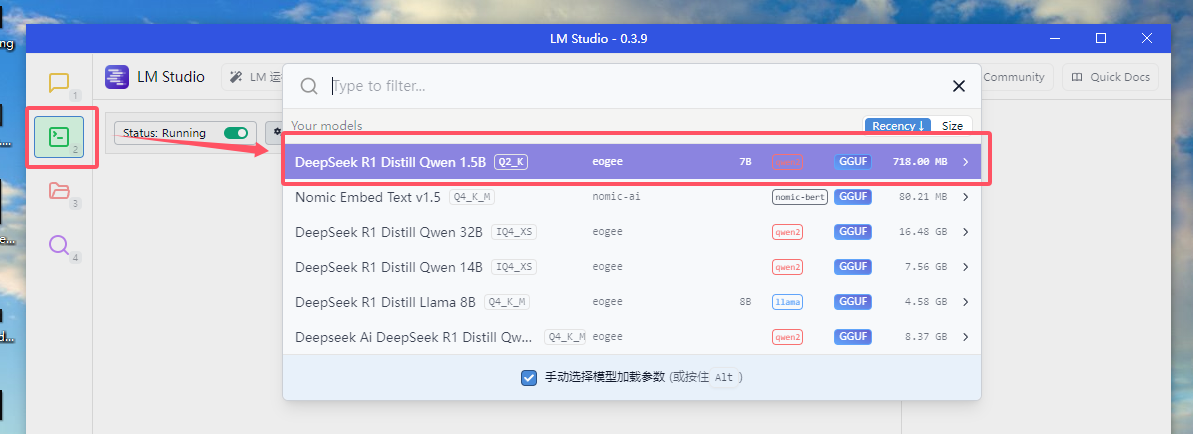
Task: Click the book icon on Quick Docs
Action: 1077,77
